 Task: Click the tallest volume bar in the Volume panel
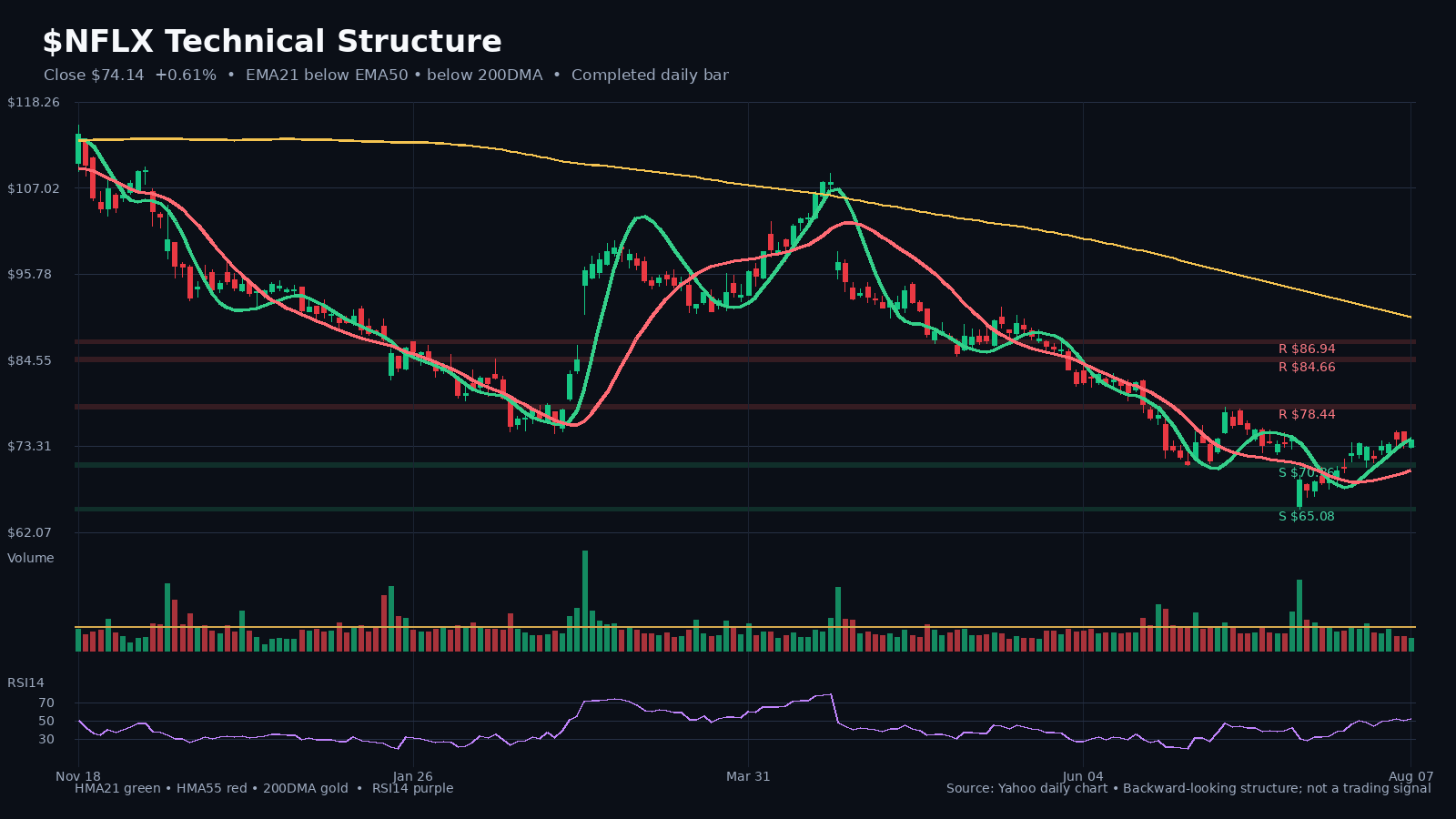pyautogui.click(x=585, y=601)
